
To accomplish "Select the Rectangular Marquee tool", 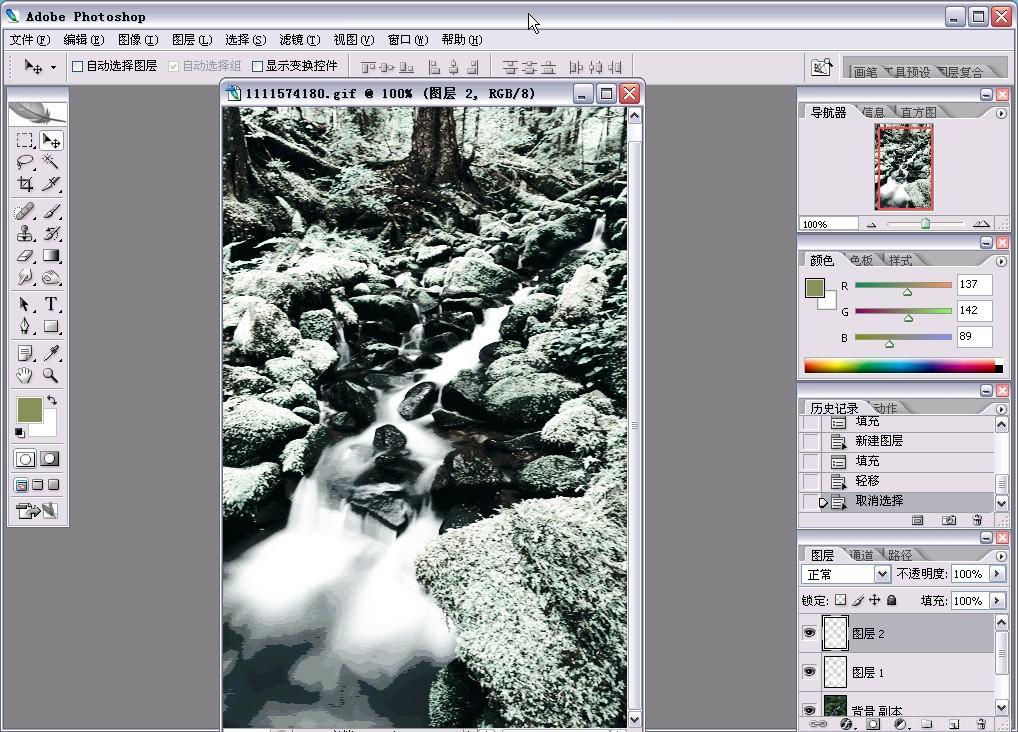I will pos(25,140).
